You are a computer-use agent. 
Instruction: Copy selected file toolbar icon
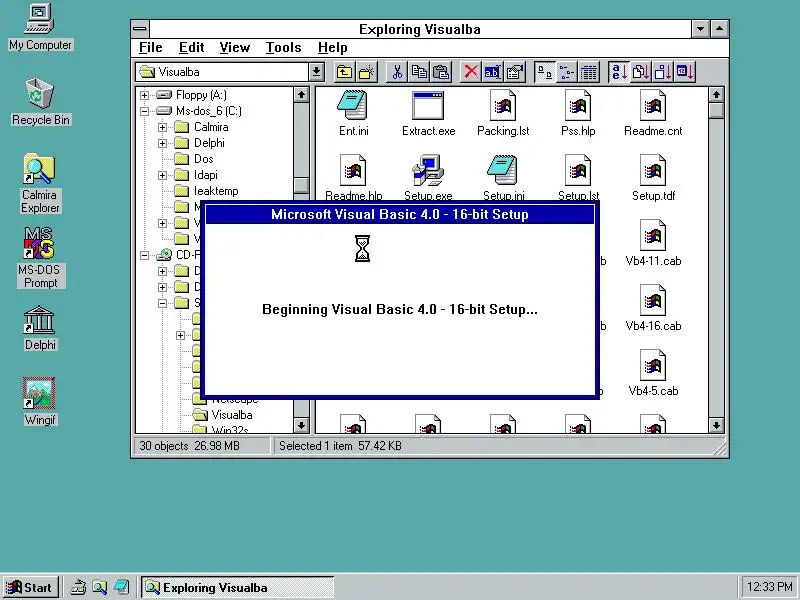click(x=419, y=72)
